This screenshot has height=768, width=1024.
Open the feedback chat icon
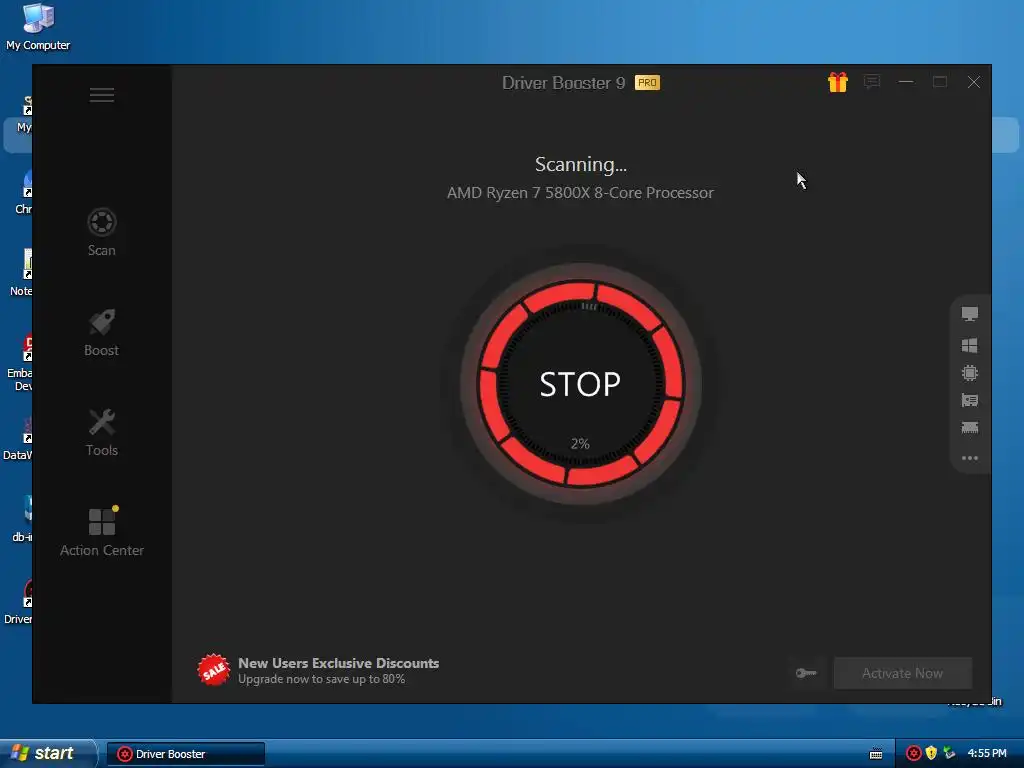click(x=872, y=82)
